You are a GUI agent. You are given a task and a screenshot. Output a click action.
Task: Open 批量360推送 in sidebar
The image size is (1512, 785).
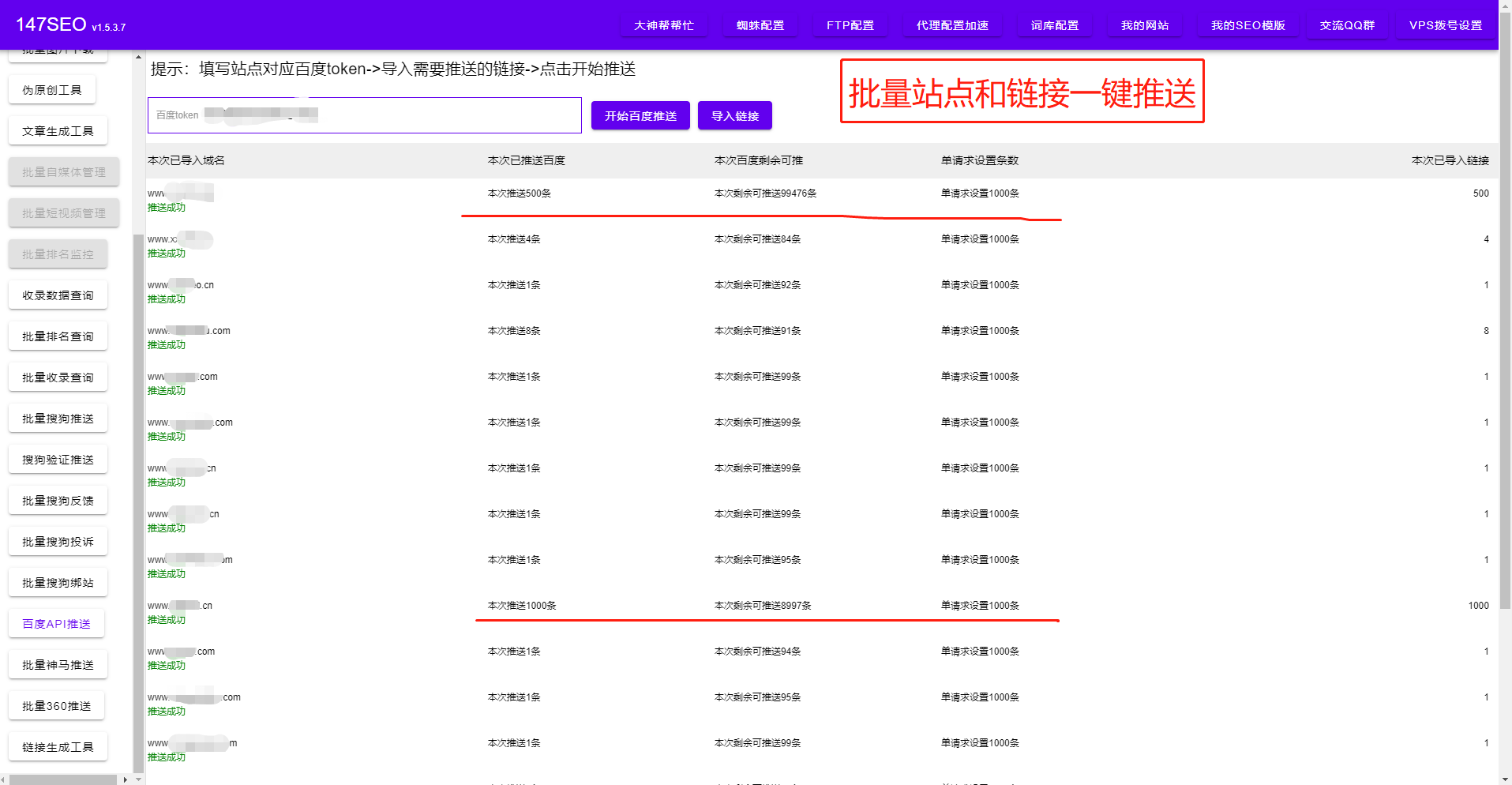point(56,706)
